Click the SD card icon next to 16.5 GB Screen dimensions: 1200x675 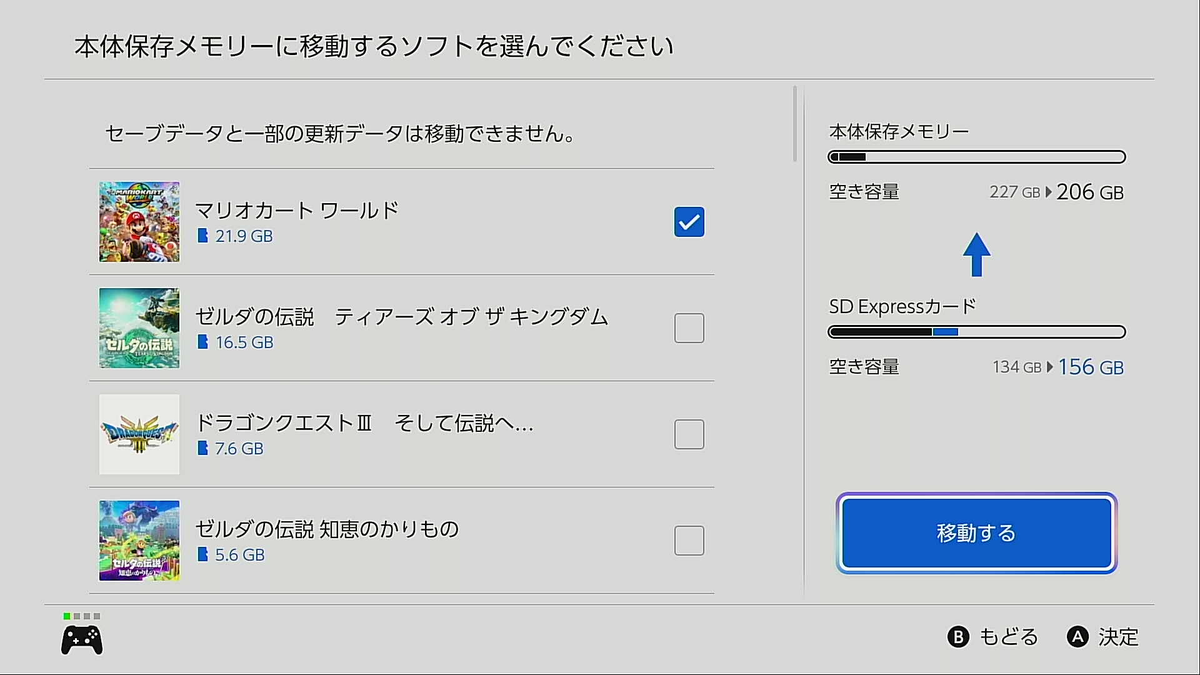203,343
